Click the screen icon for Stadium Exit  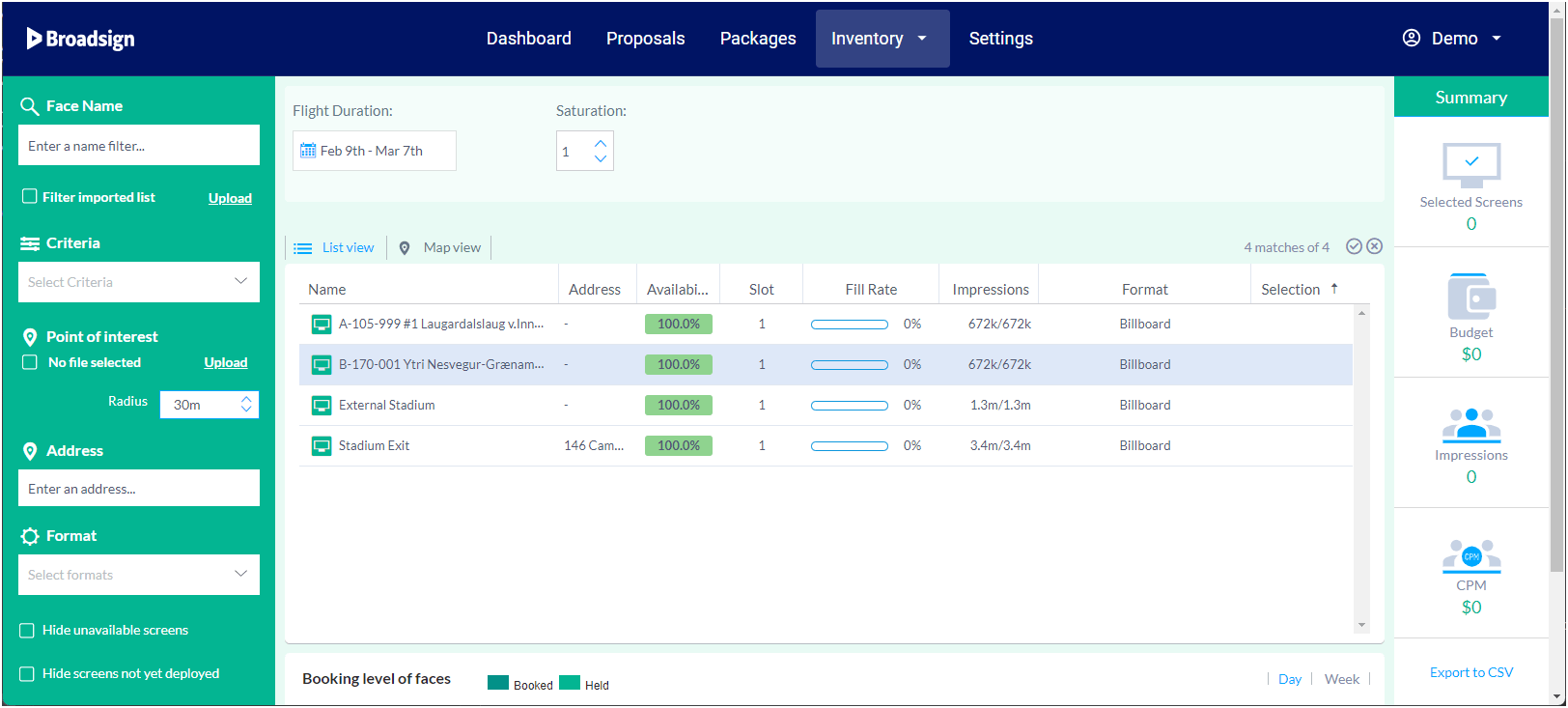322,446
